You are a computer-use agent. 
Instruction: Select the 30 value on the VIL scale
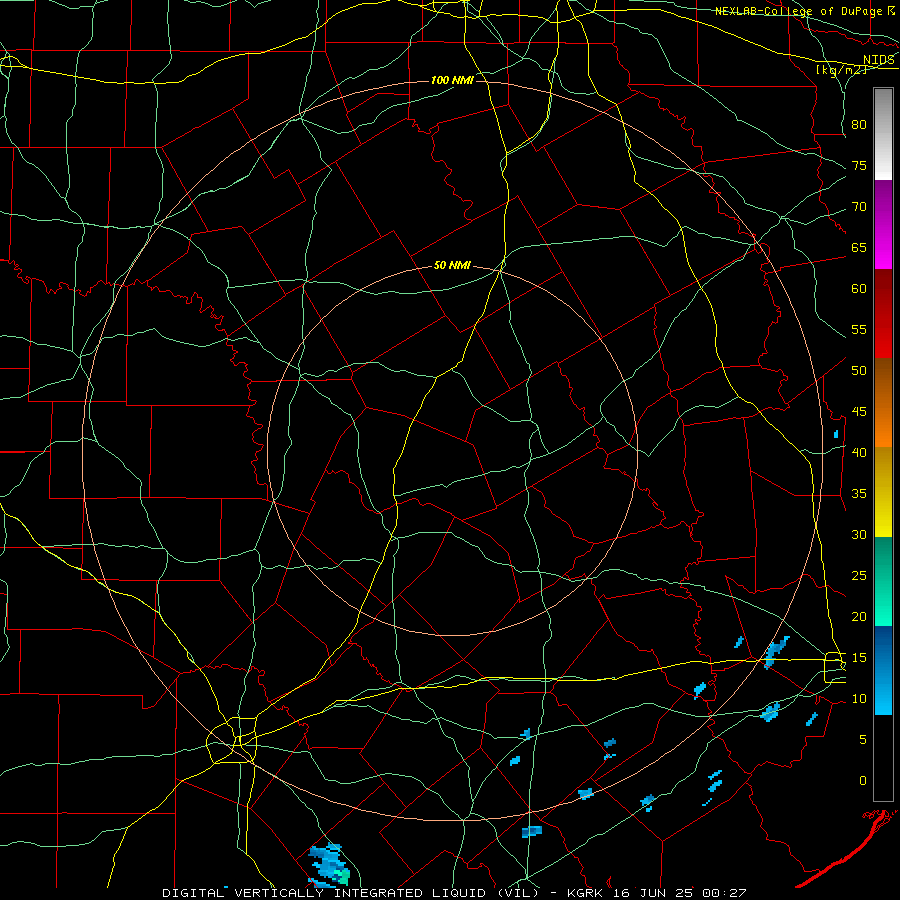pyautogui.click(x=859, y=534)
